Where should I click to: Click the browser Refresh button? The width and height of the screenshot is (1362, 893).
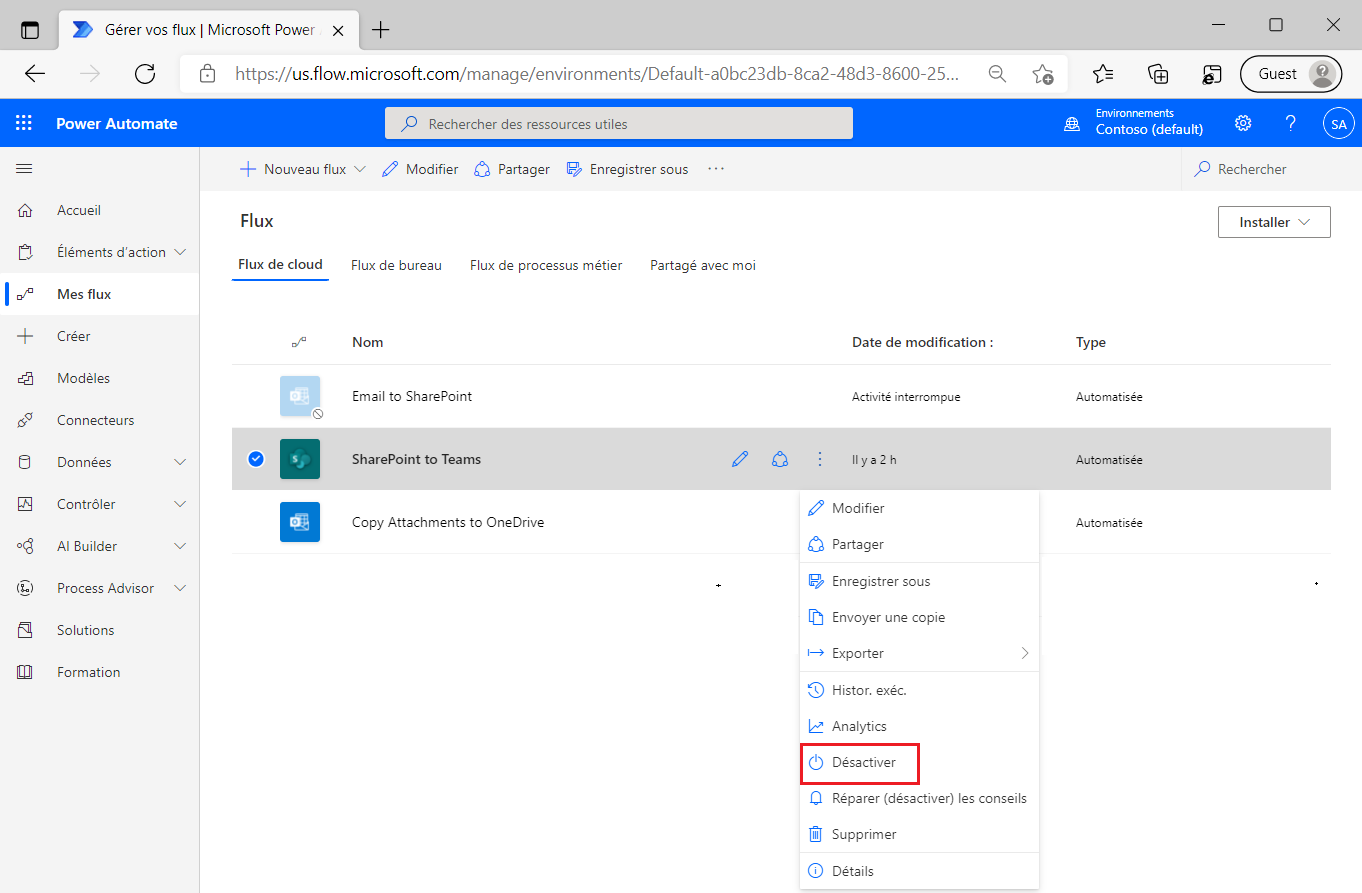145,73
